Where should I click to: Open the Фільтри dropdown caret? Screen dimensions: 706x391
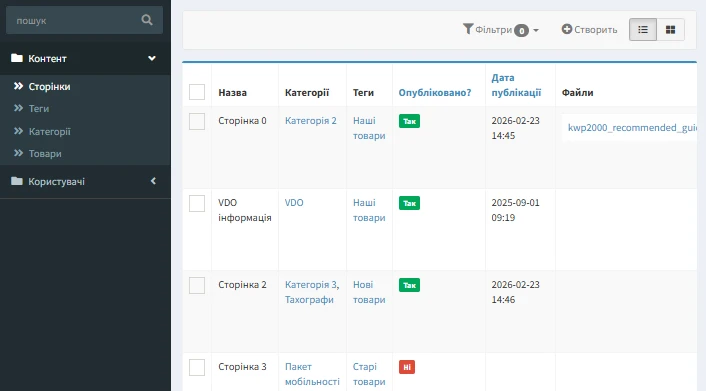pos(536,30)
